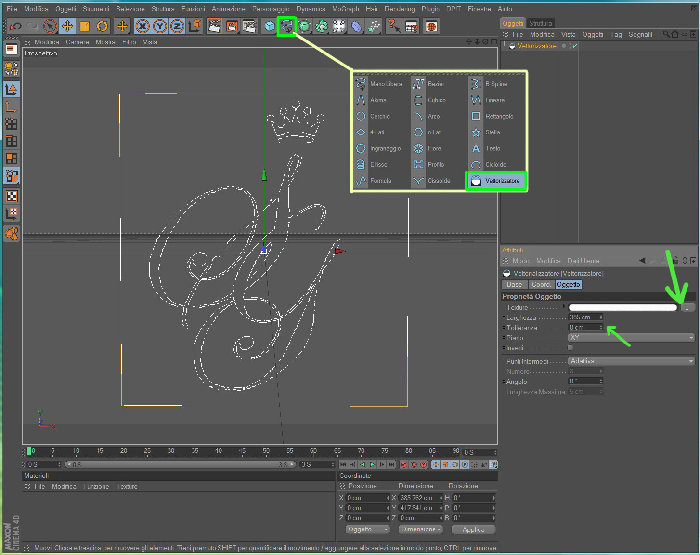Click the Tolleranza input field
700x555 pixels.
(x=583, y=327)
